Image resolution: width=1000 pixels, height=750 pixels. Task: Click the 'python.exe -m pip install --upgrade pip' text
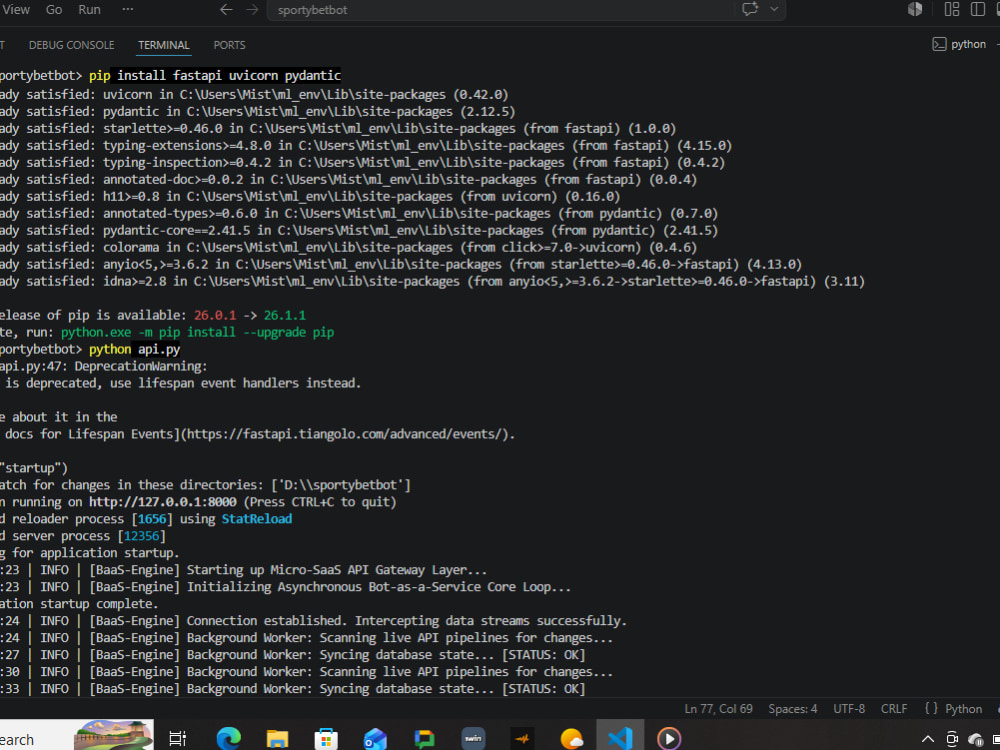[198, 332]
